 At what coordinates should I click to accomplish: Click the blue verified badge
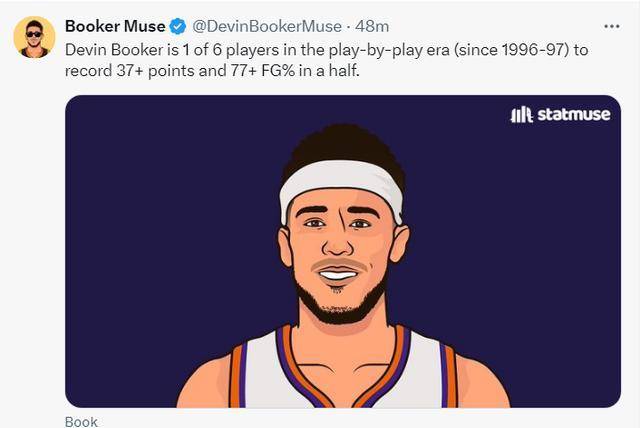(x=177, y=26)
